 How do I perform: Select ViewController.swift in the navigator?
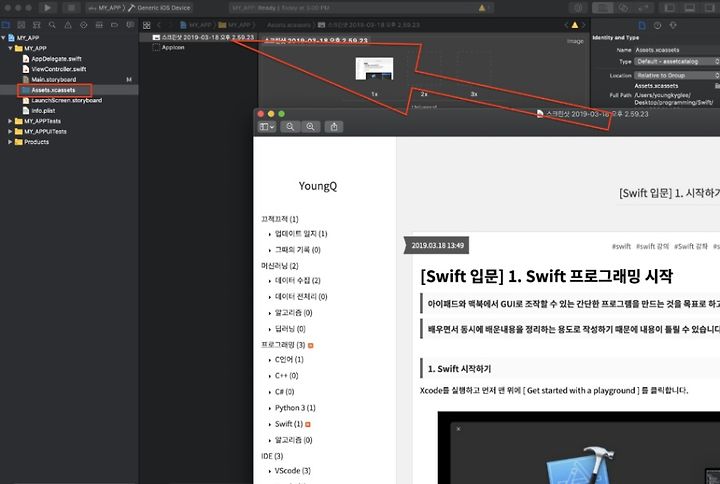59,69
